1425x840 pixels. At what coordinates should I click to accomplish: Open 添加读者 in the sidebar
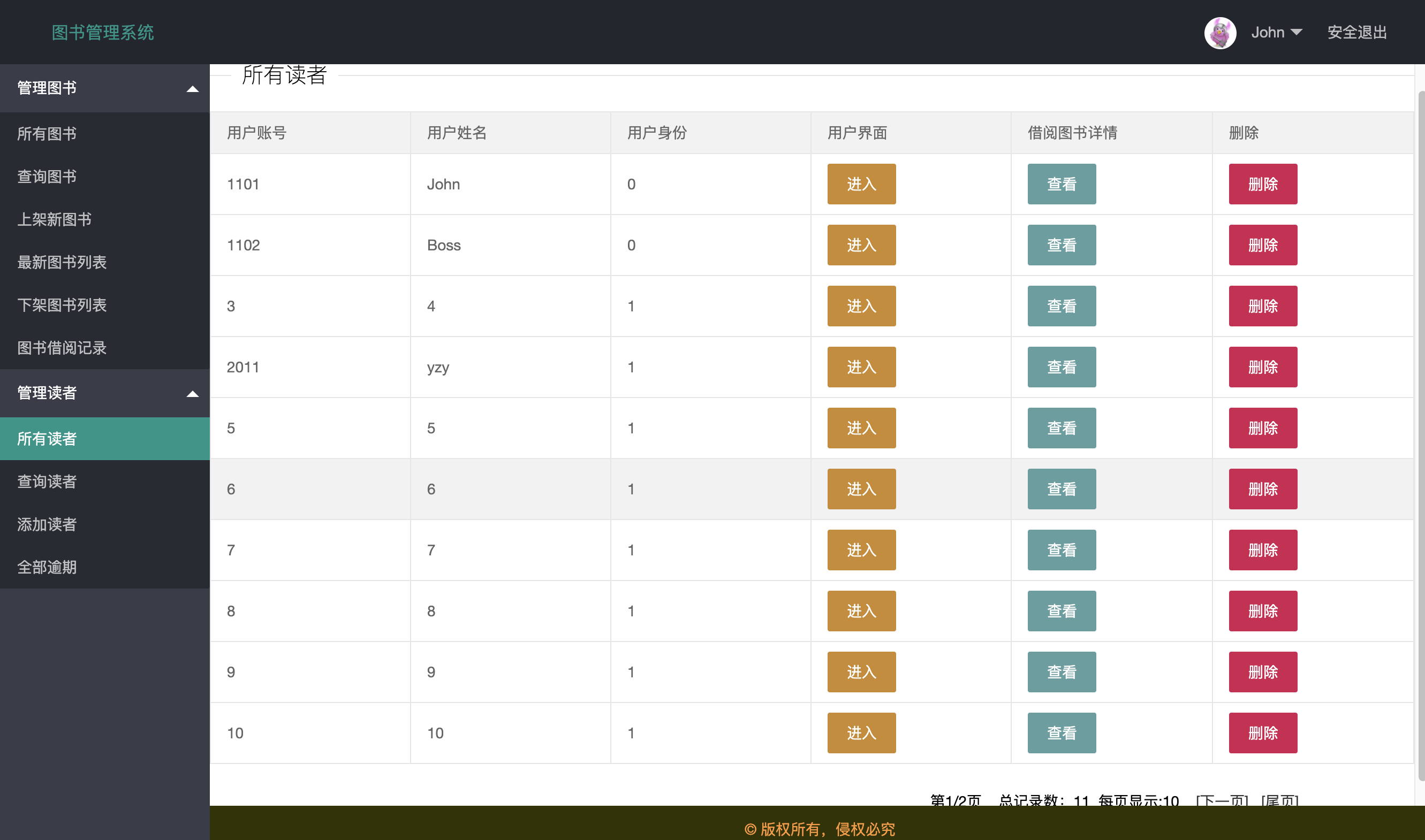coord(105,524)
